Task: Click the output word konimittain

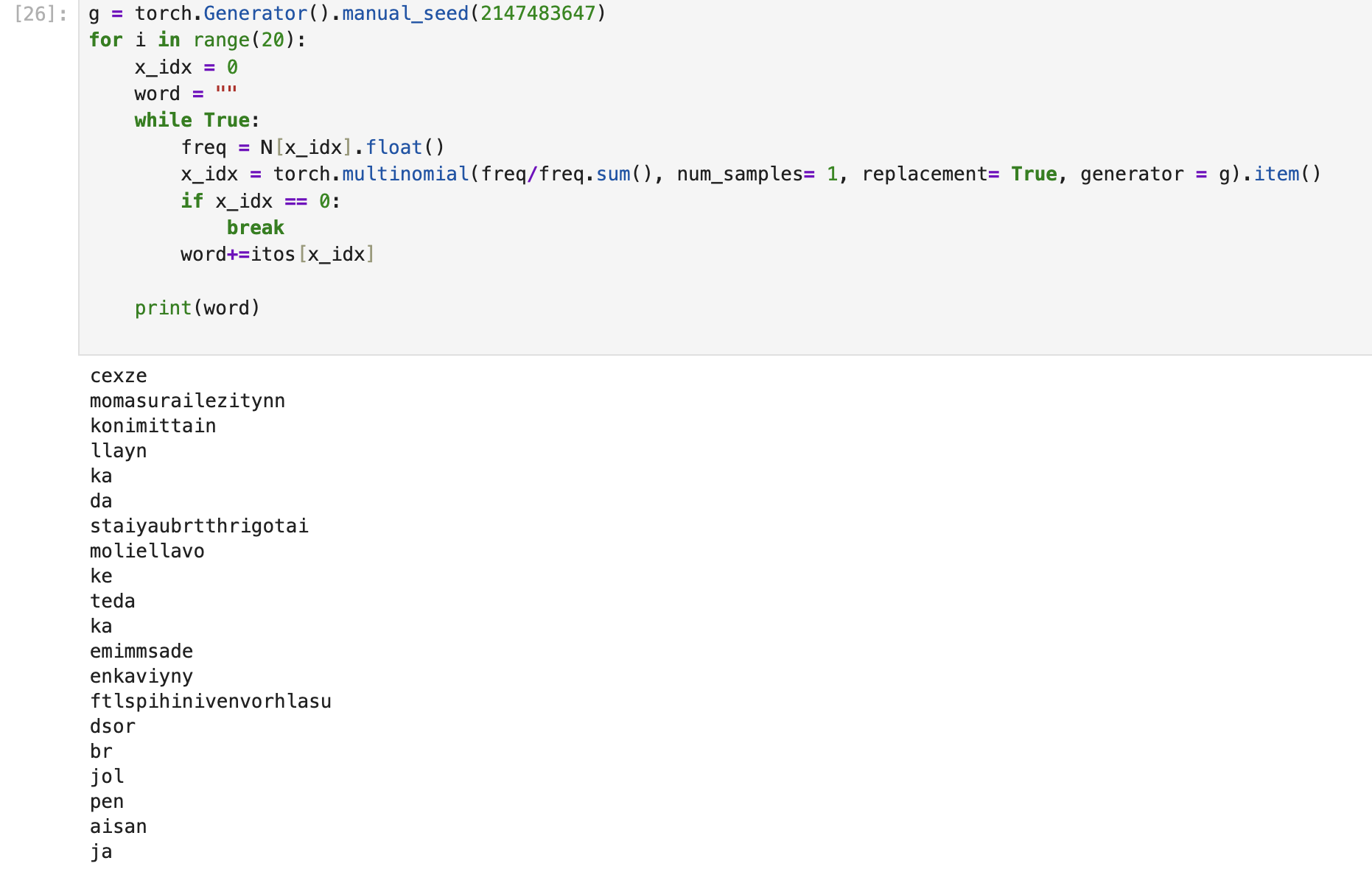Action: coord(153,426)
